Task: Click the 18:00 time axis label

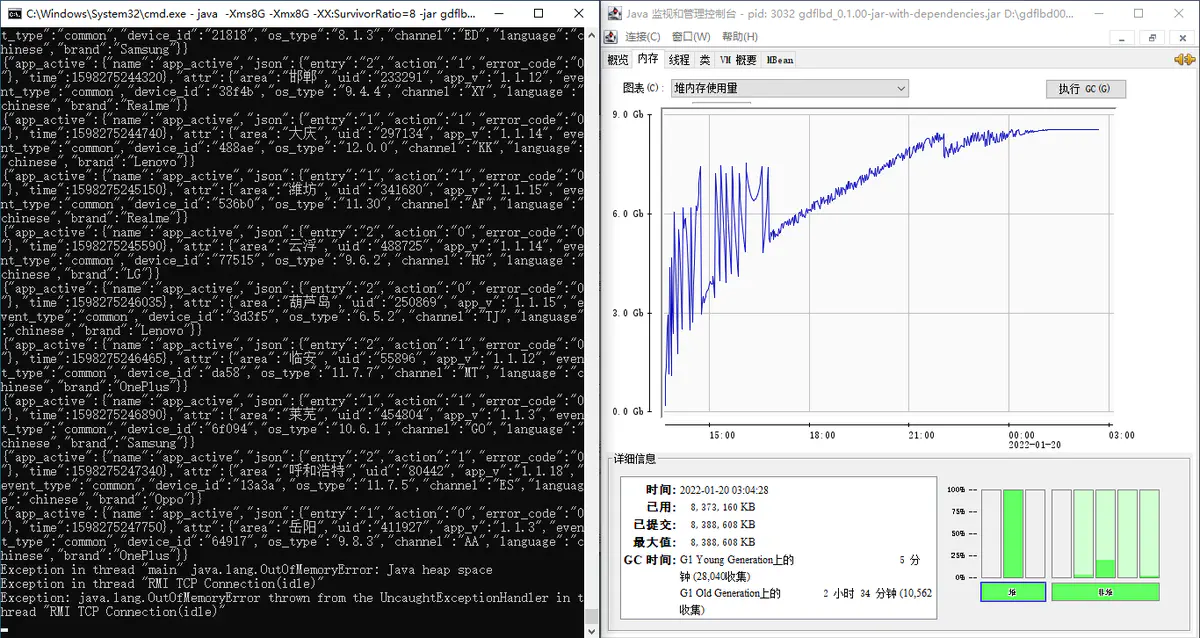Action: click(x=822, y=435)
